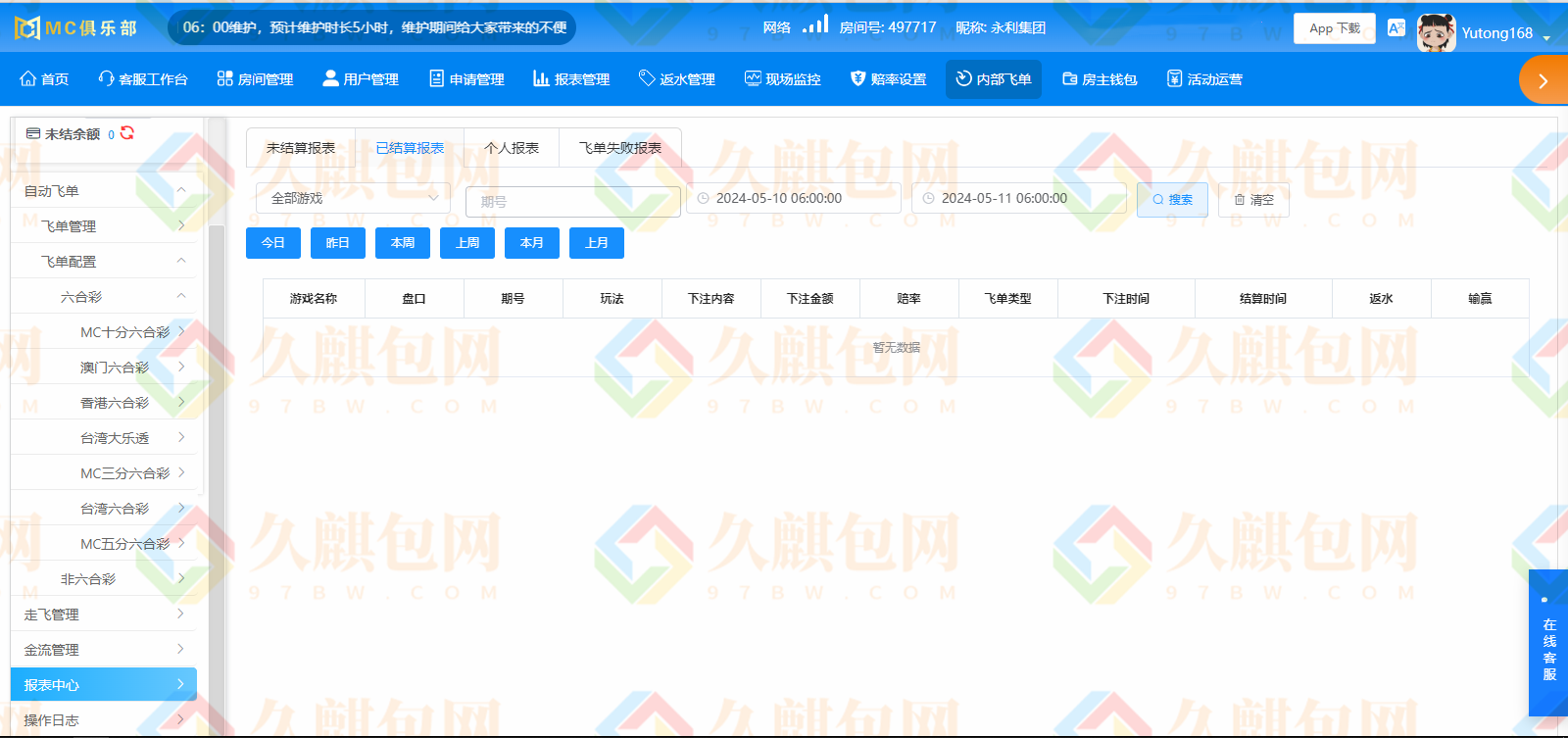The height and width of the screenshot is (738, 1568).
Task: Filter by 上周 last week
Action: tap(467, 243)
